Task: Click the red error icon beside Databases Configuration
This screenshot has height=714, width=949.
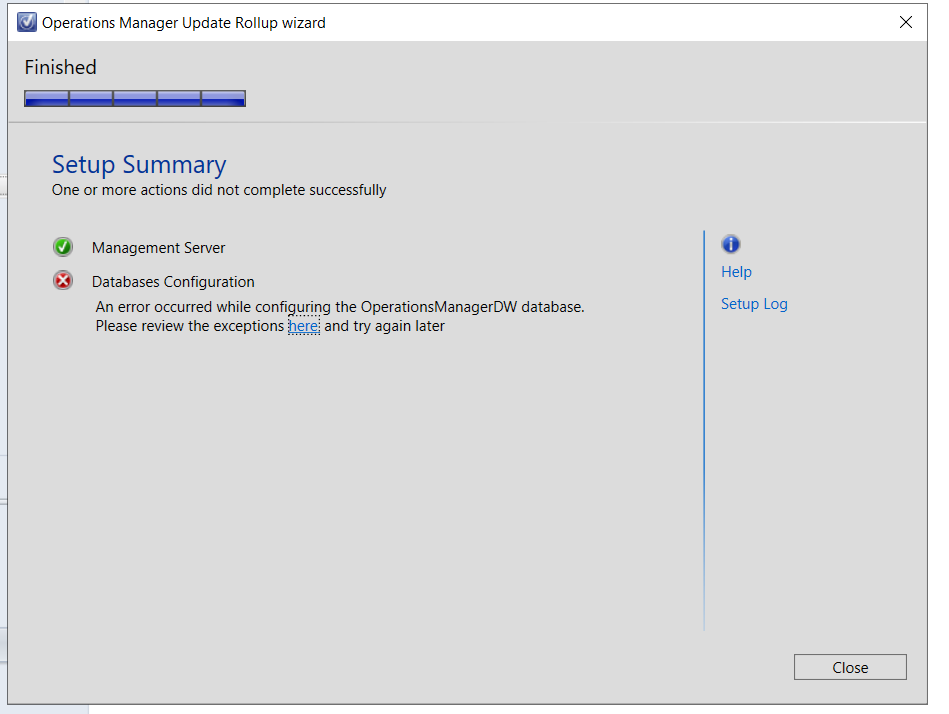Action: click(63, 281)
